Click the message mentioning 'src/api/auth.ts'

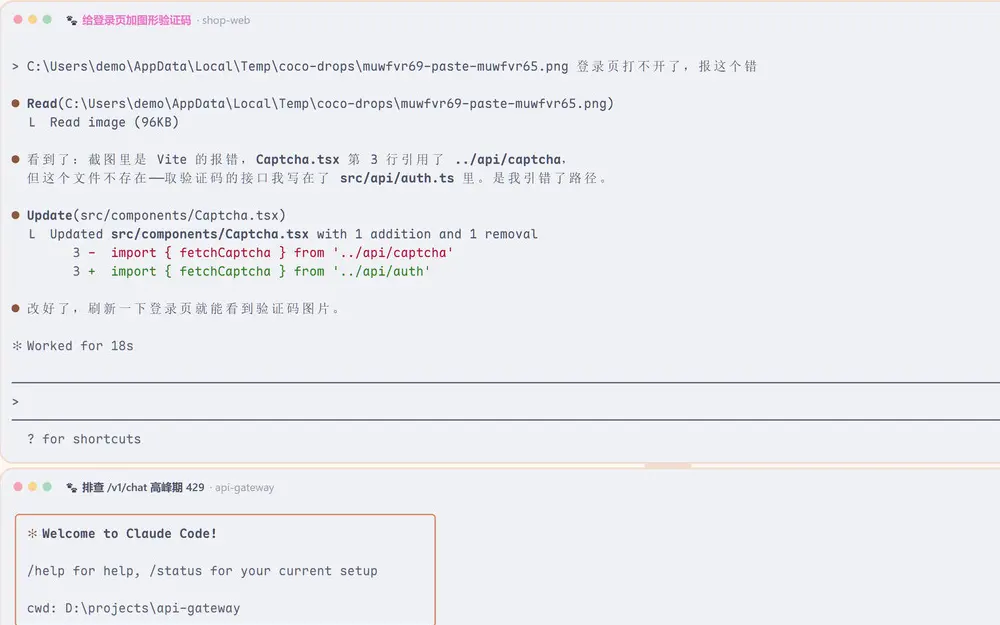pos(317,178)
